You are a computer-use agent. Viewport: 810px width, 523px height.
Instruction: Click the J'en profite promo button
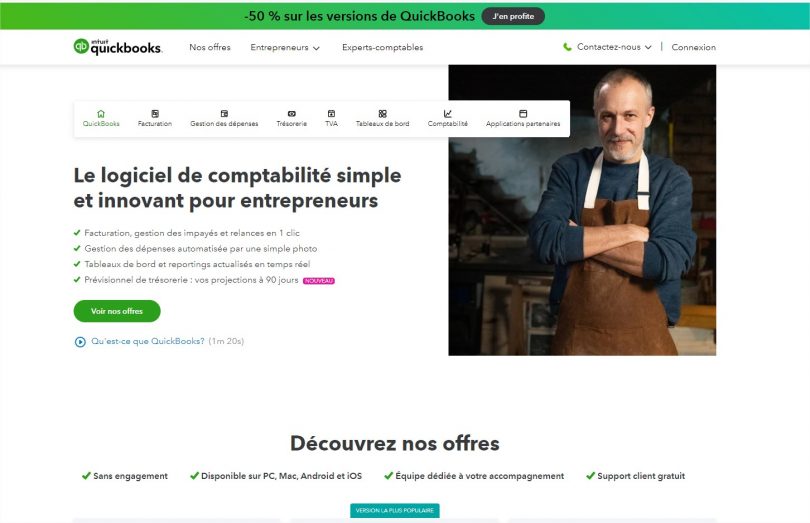pyautogui.click(x=513, y=16)
